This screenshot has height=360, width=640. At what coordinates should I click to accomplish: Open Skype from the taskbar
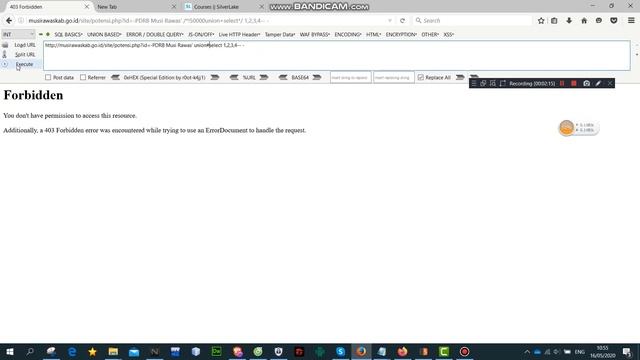click(340, 351)
